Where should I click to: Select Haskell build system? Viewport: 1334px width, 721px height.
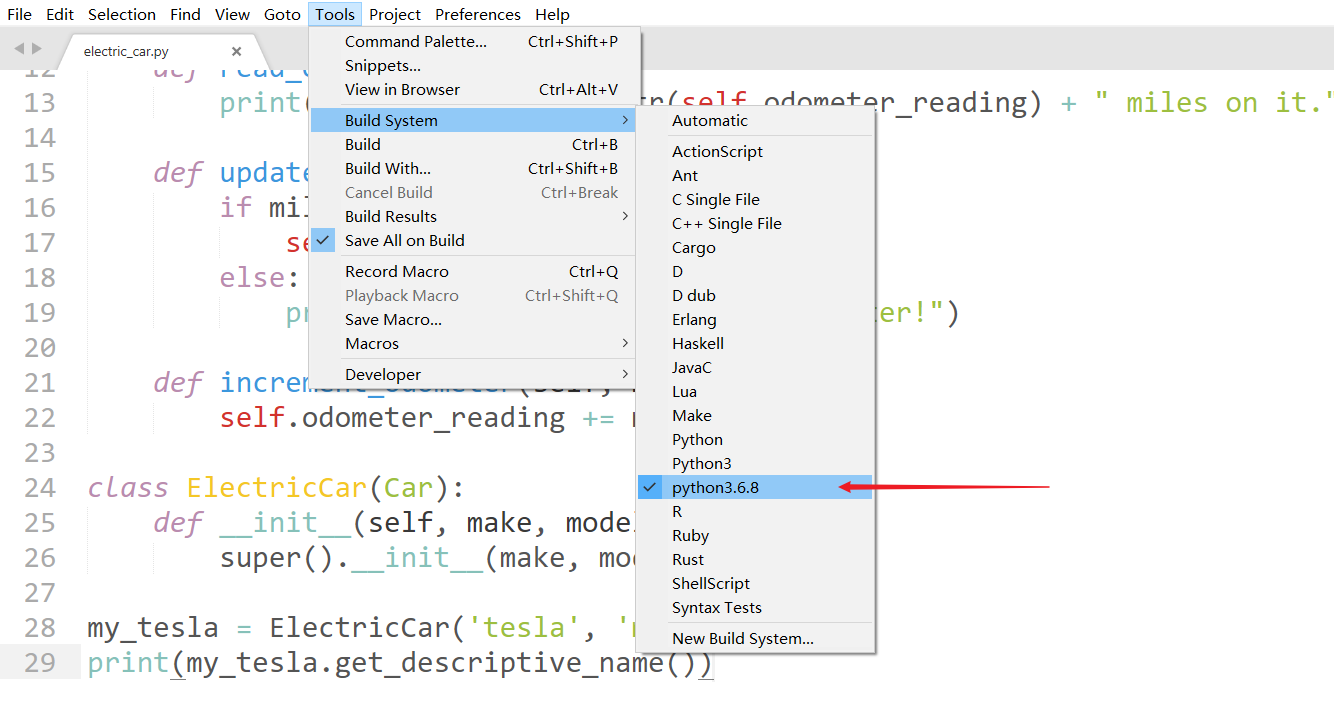(x=755, y=343)
